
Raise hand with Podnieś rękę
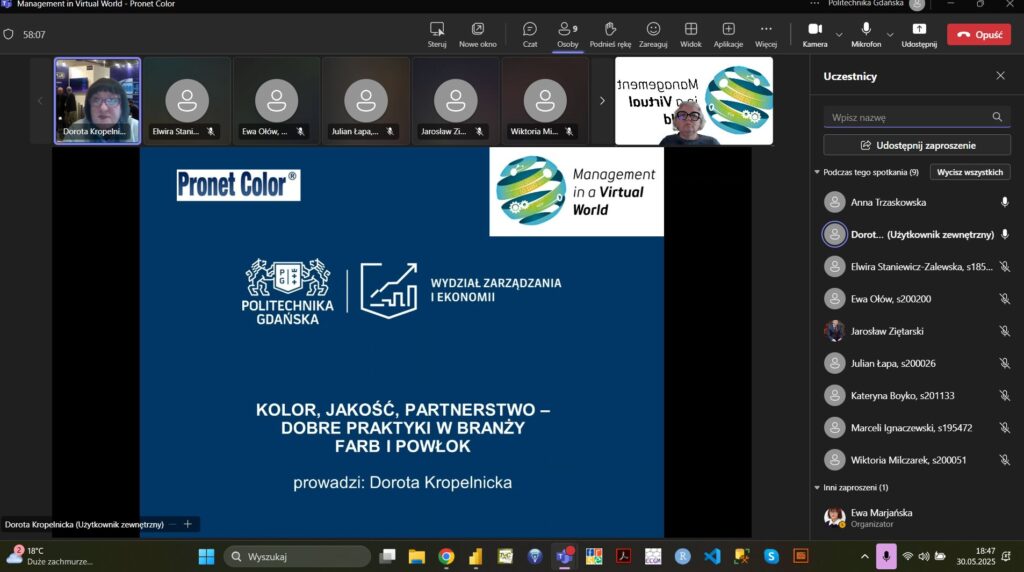click(x=610, y=35)
